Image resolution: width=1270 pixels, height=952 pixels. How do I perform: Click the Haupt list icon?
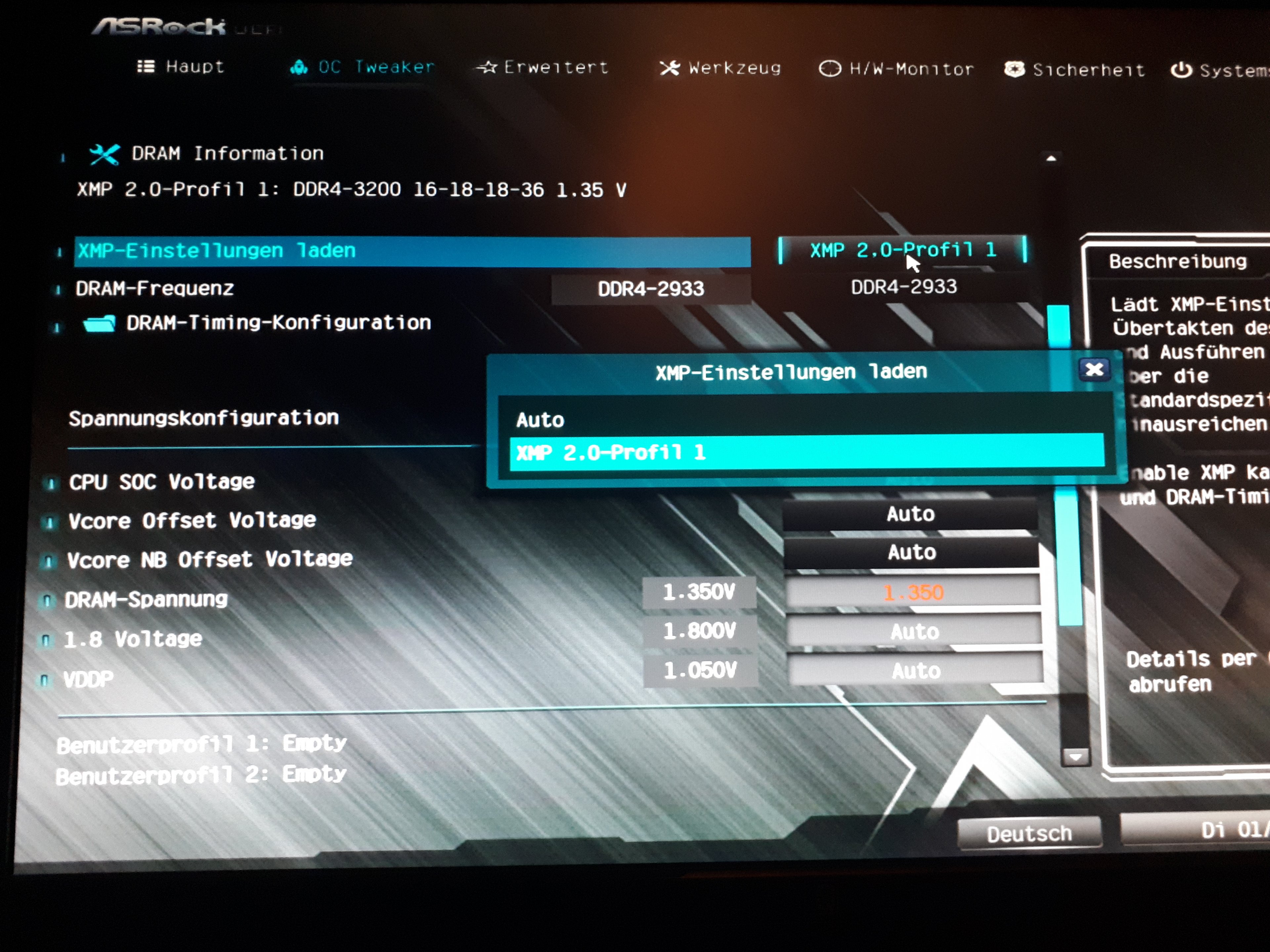pos(146,66)
